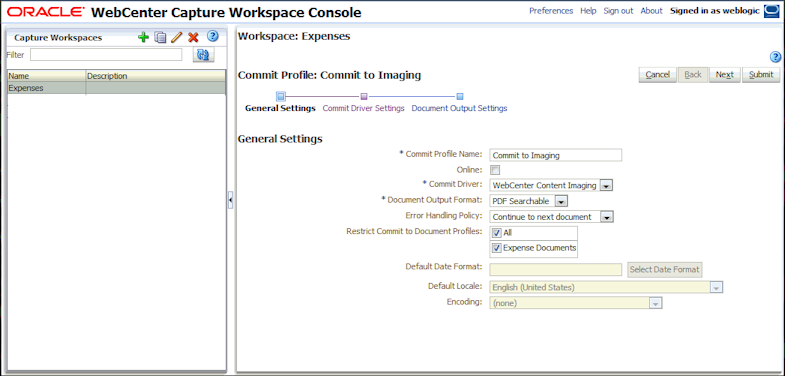Go to Document Output Settings step
The height and width of the screenshot is (376, 785).
click(x=459, y=108)
